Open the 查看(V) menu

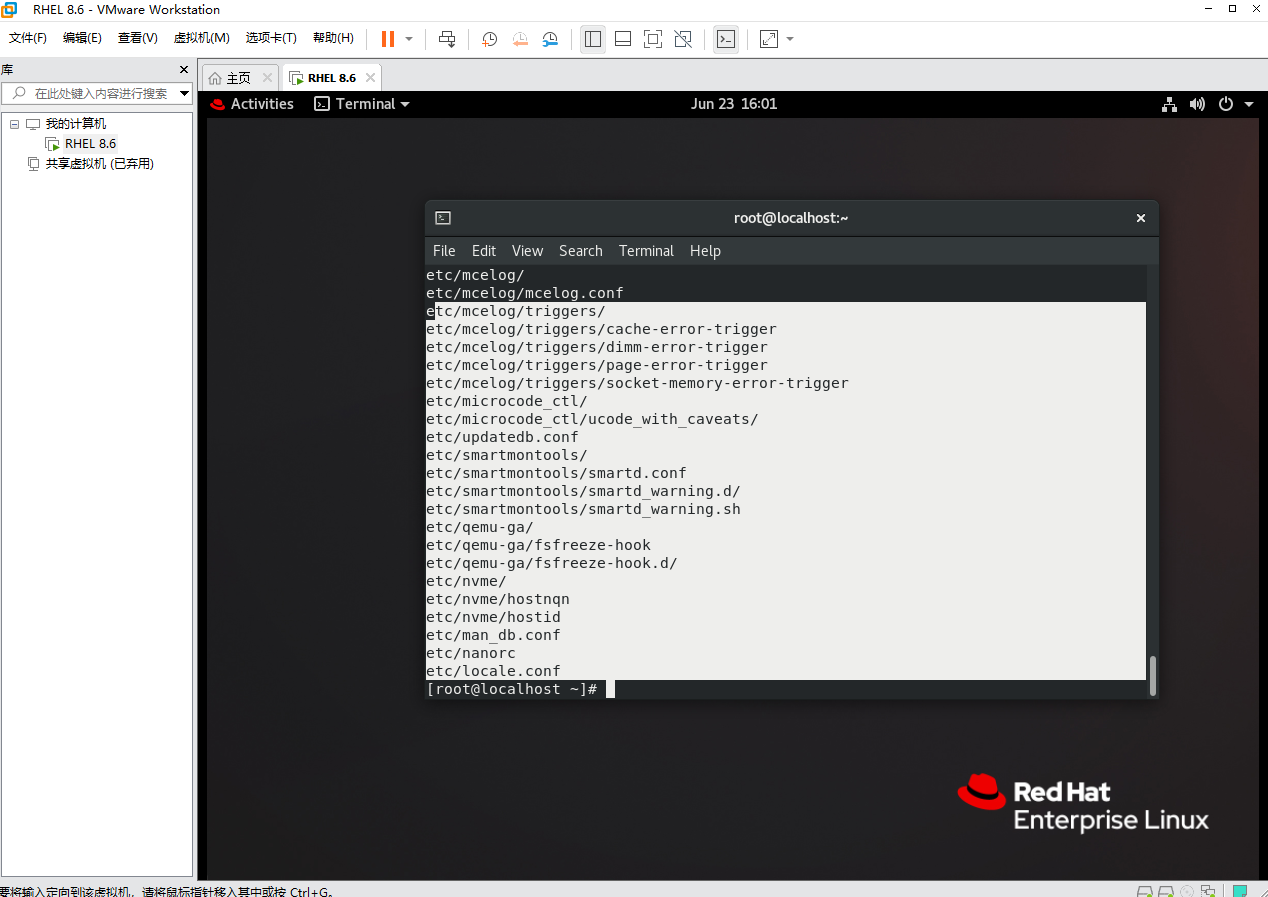tap(137, 38)
